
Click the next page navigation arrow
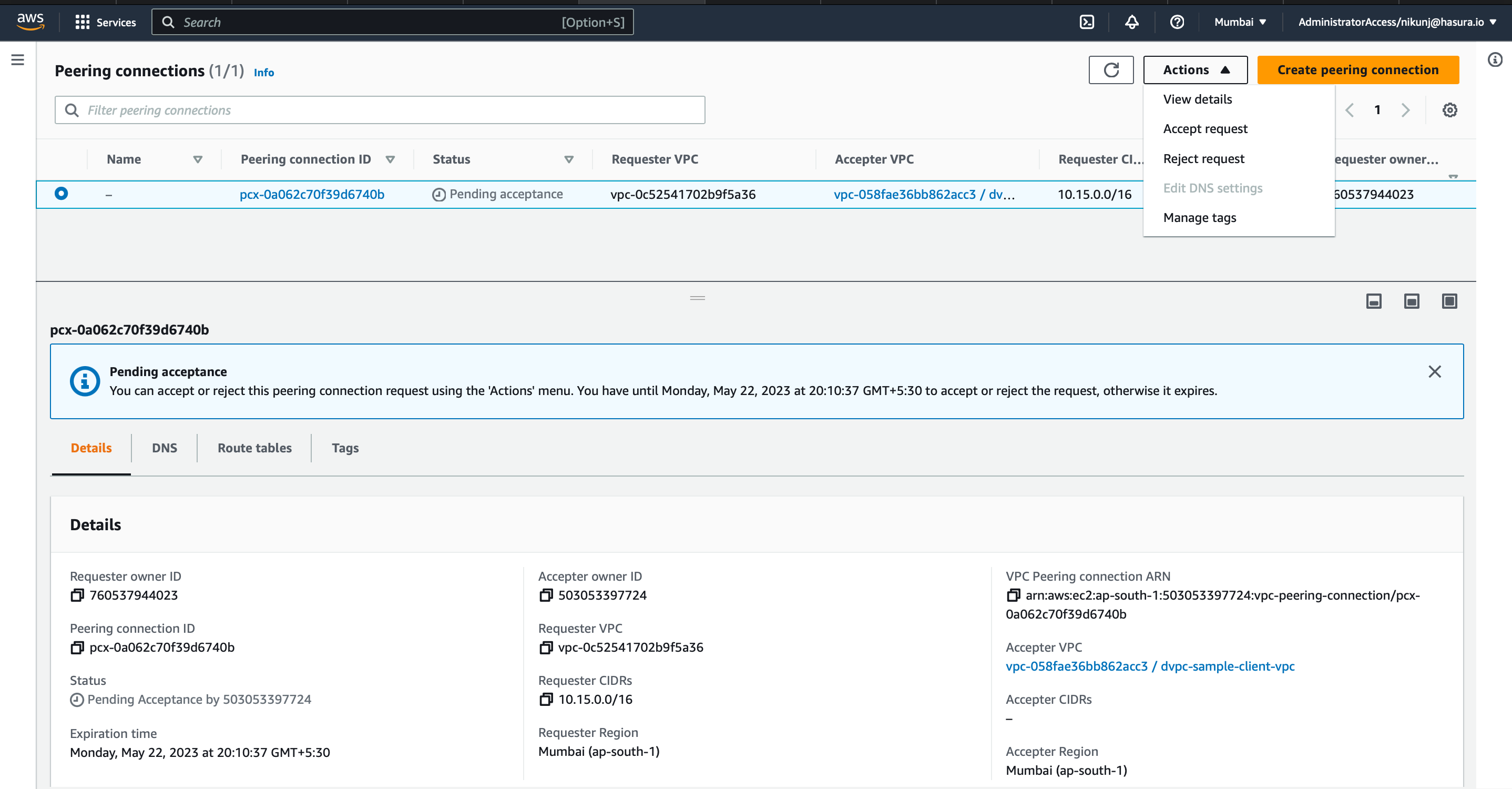[x=1405, y=110]
